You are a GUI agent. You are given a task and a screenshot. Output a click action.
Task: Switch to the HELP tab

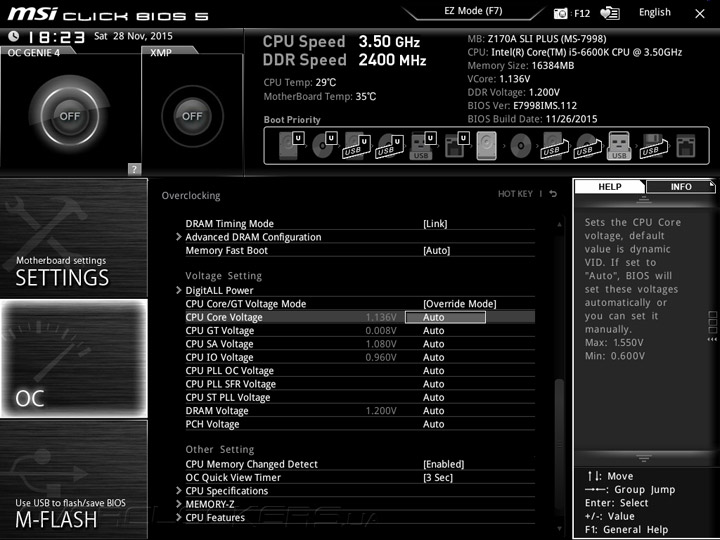(x=610, y=186)
